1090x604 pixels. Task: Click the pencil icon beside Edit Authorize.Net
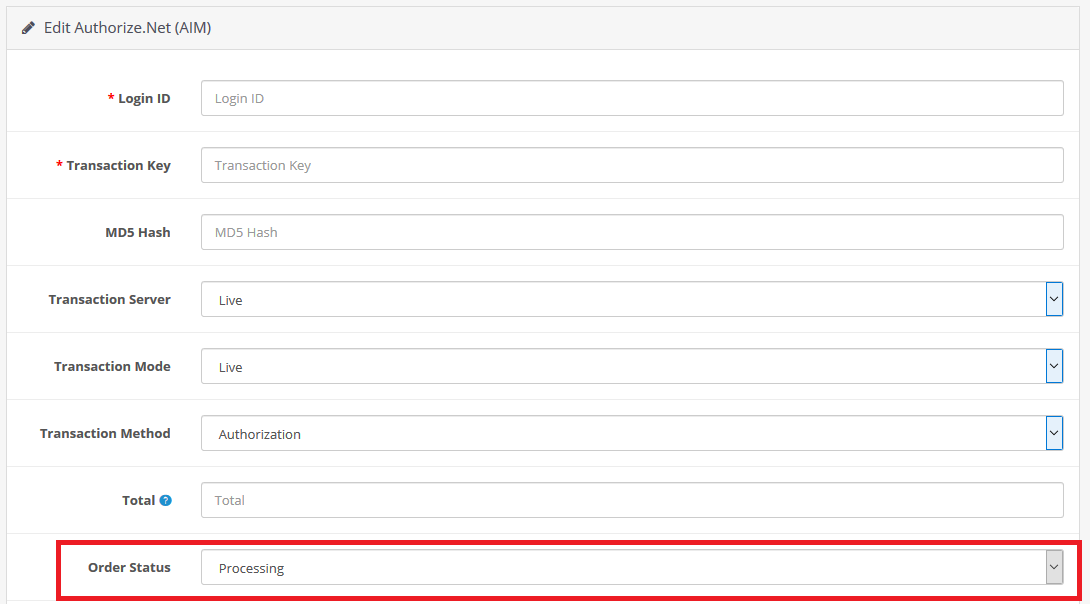coord(28,28)
